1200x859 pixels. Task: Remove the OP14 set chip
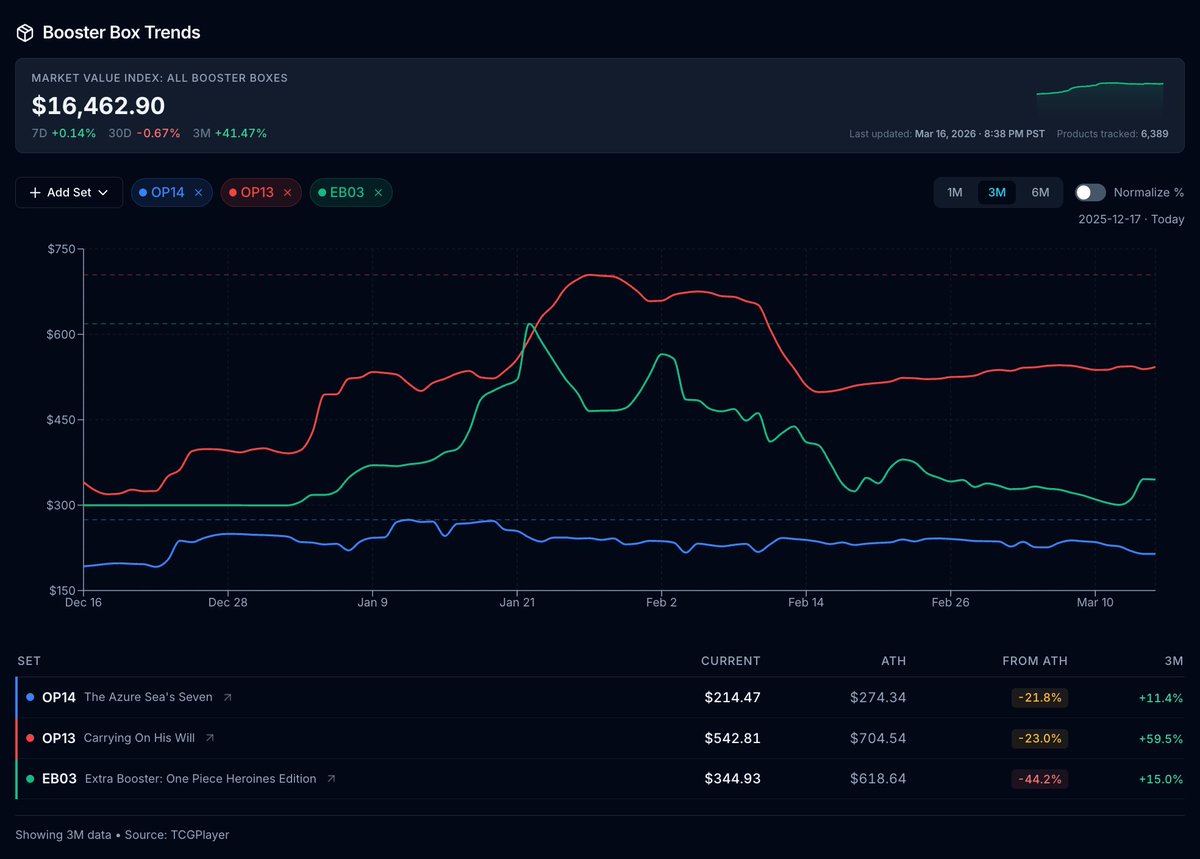pos(198,193)
